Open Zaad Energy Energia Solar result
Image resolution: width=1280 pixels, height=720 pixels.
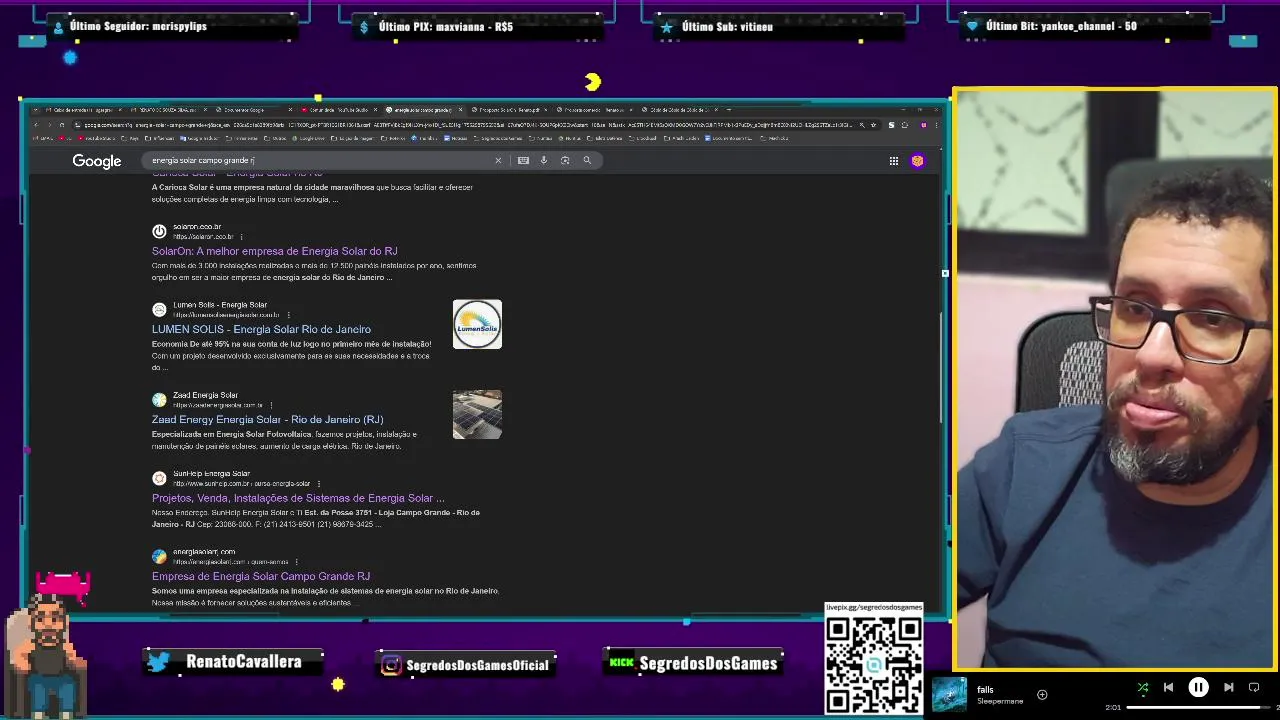click(267, 420)
